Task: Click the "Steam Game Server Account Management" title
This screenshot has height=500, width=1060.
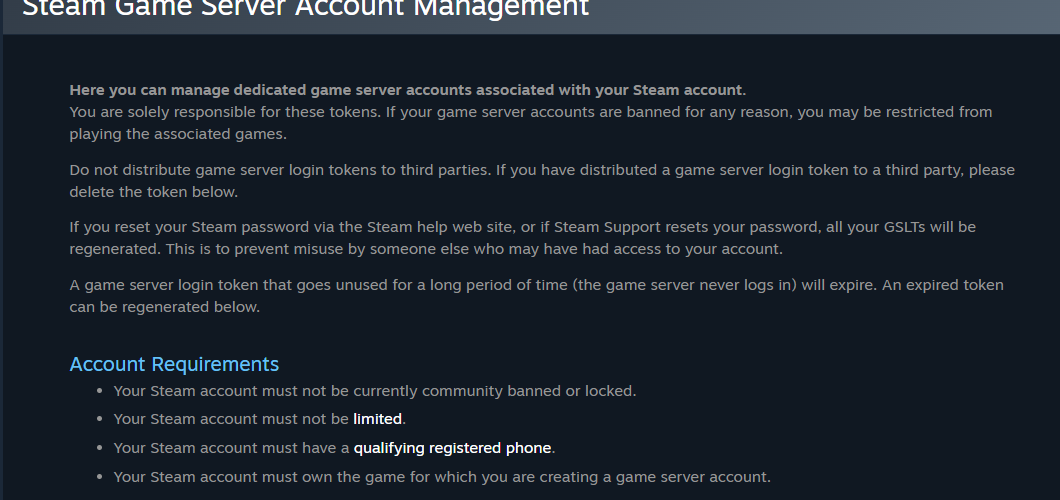Action: click(x=306, y=8)
